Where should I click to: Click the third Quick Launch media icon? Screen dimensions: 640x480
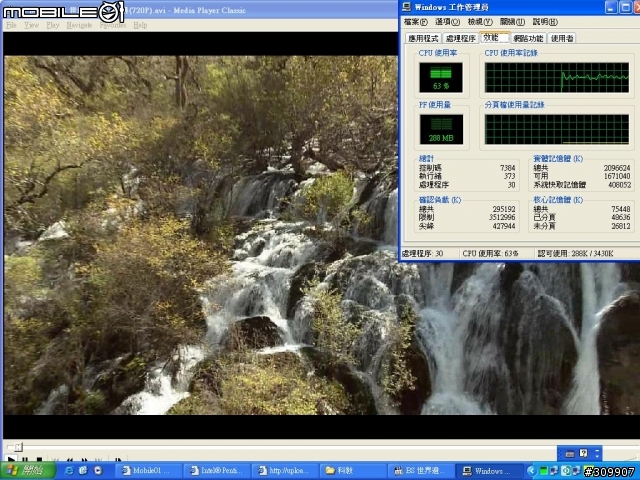click(x=98, y=471)
